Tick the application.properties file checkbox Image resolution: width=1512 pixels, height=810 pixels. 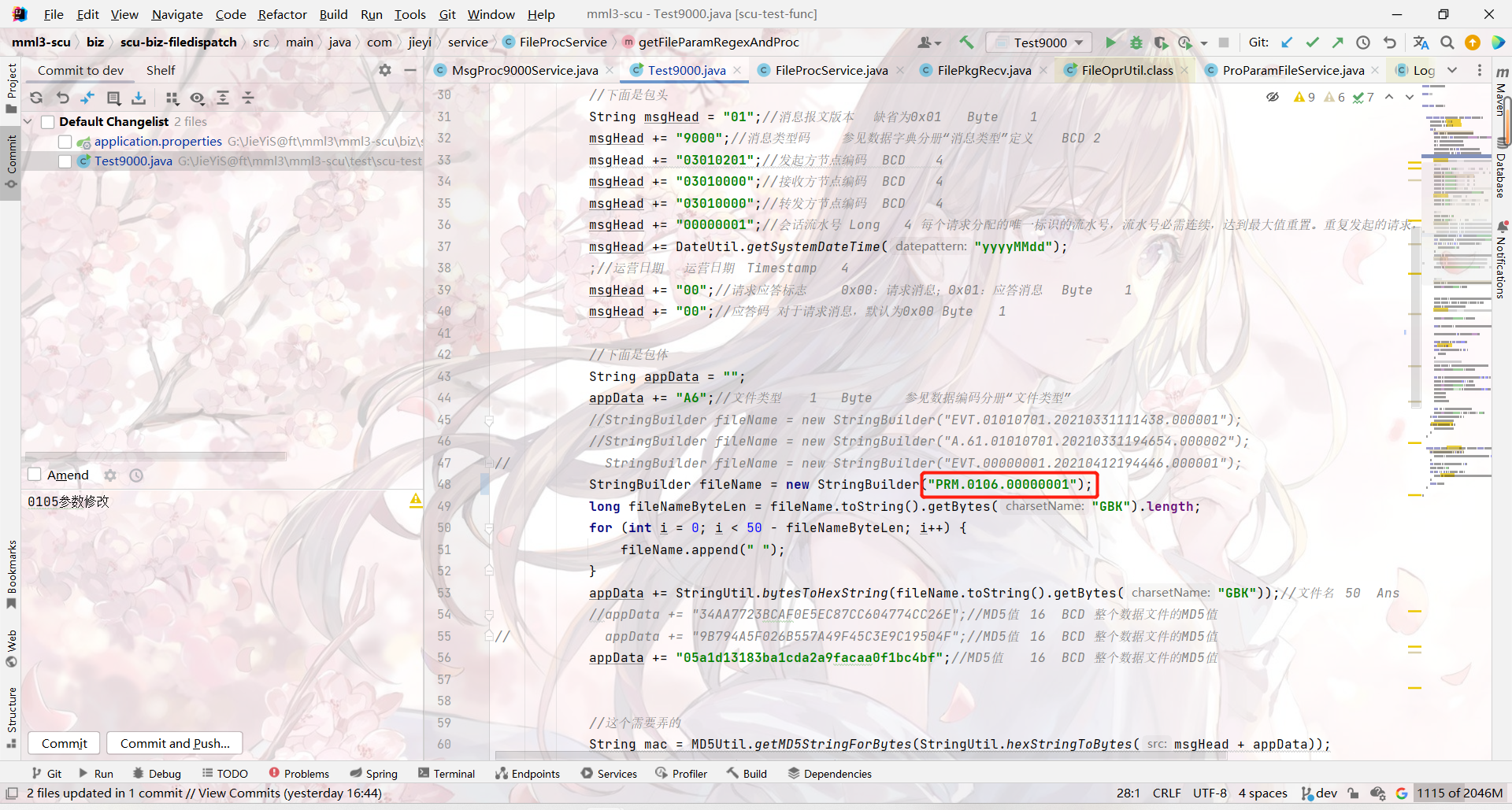(65, 142)
